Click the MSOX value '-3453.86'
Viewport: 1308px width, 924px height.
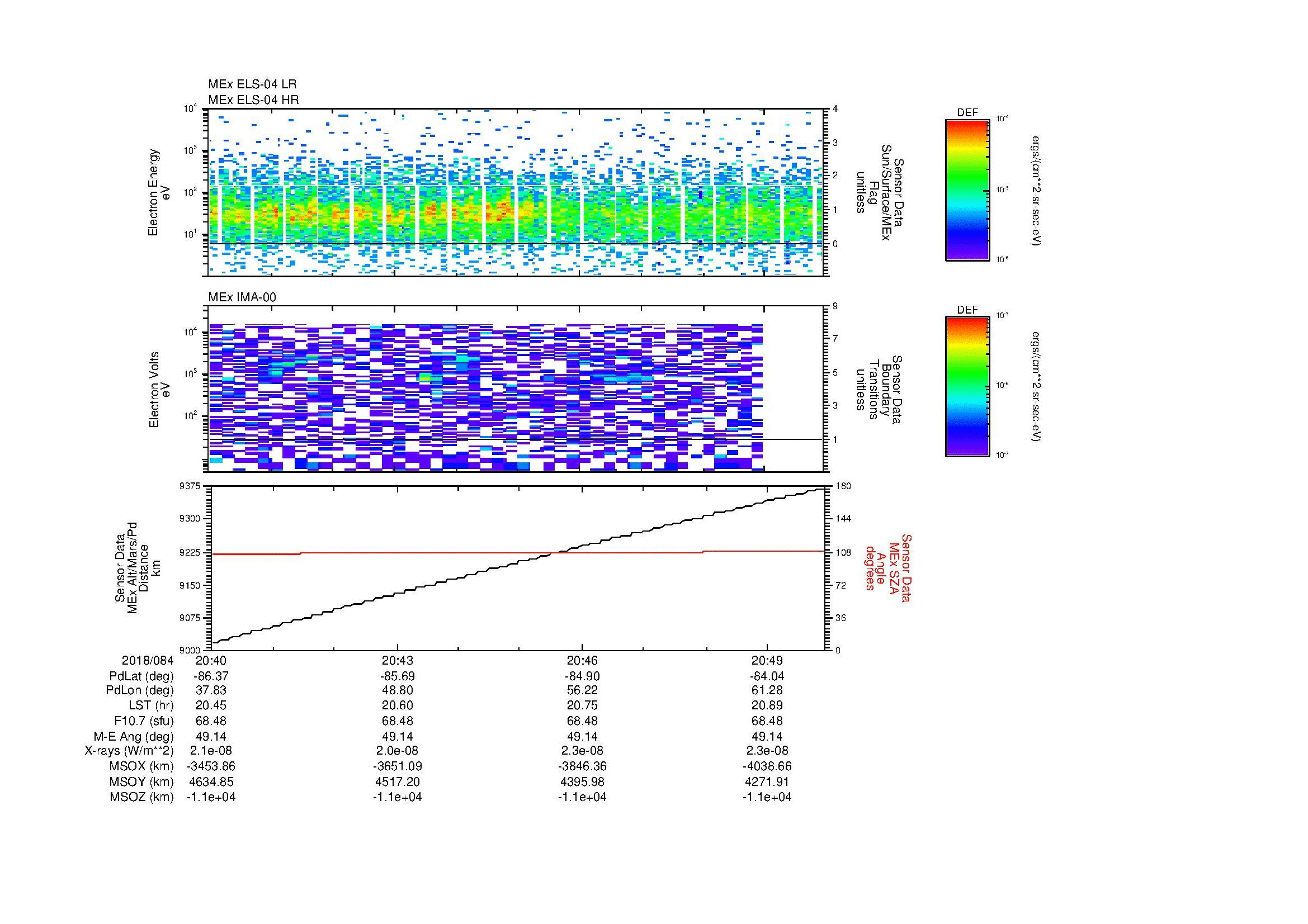click(x=211, y=766)
